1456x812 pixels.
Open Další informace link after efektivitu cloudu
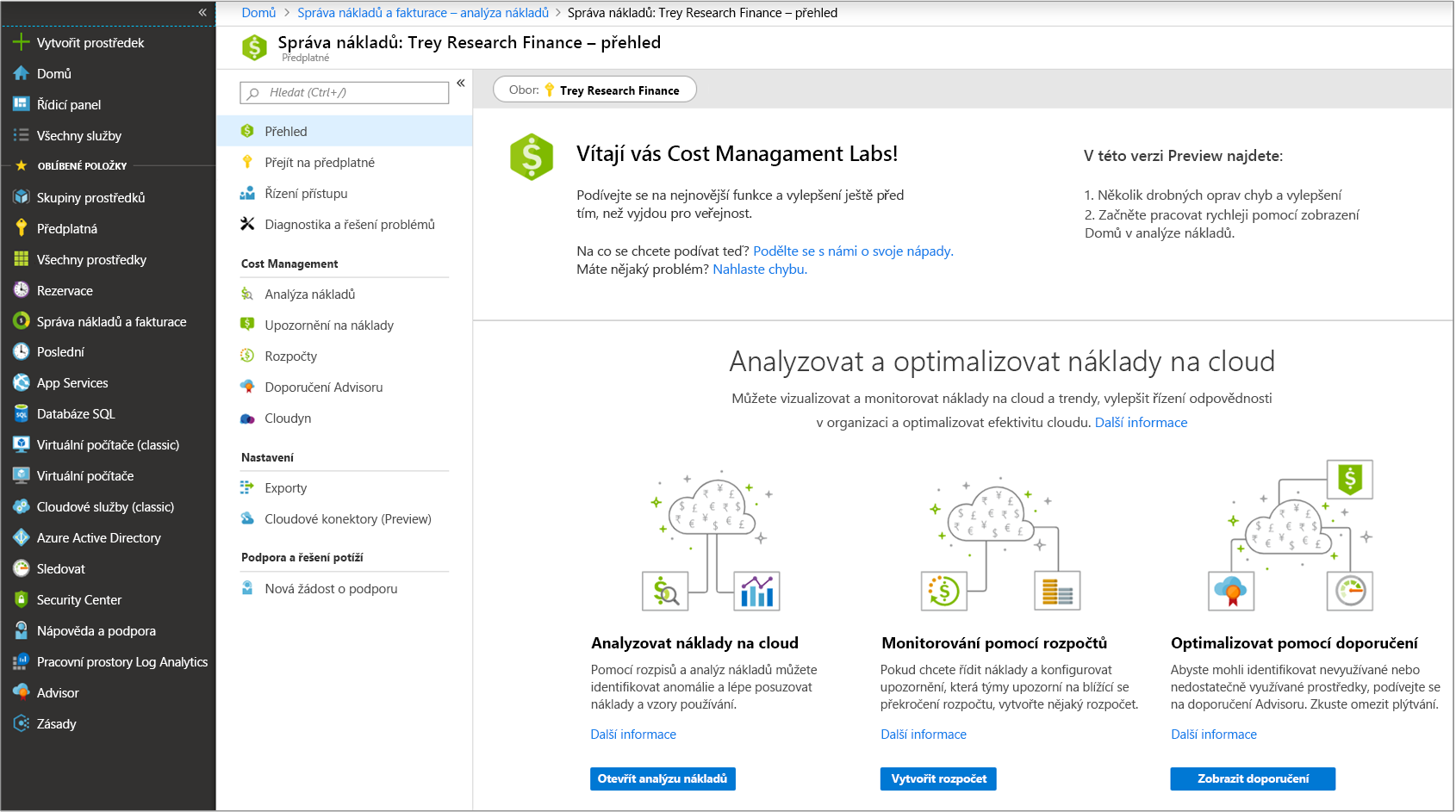tap(1141, 422)
